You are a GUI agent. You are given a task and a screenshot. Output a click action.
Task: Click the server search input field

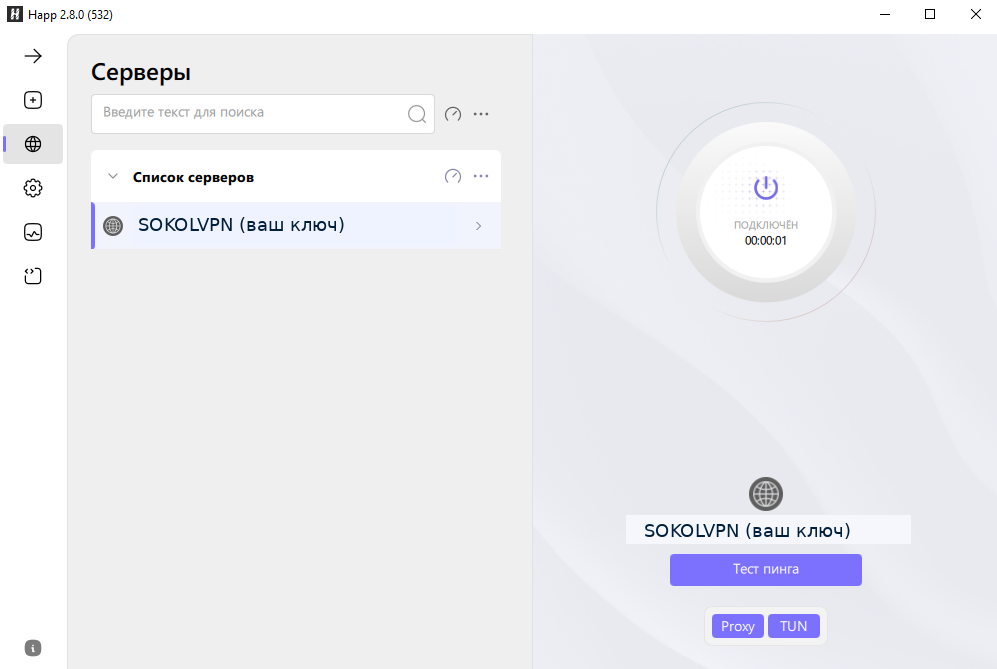[x=250, y=113]
